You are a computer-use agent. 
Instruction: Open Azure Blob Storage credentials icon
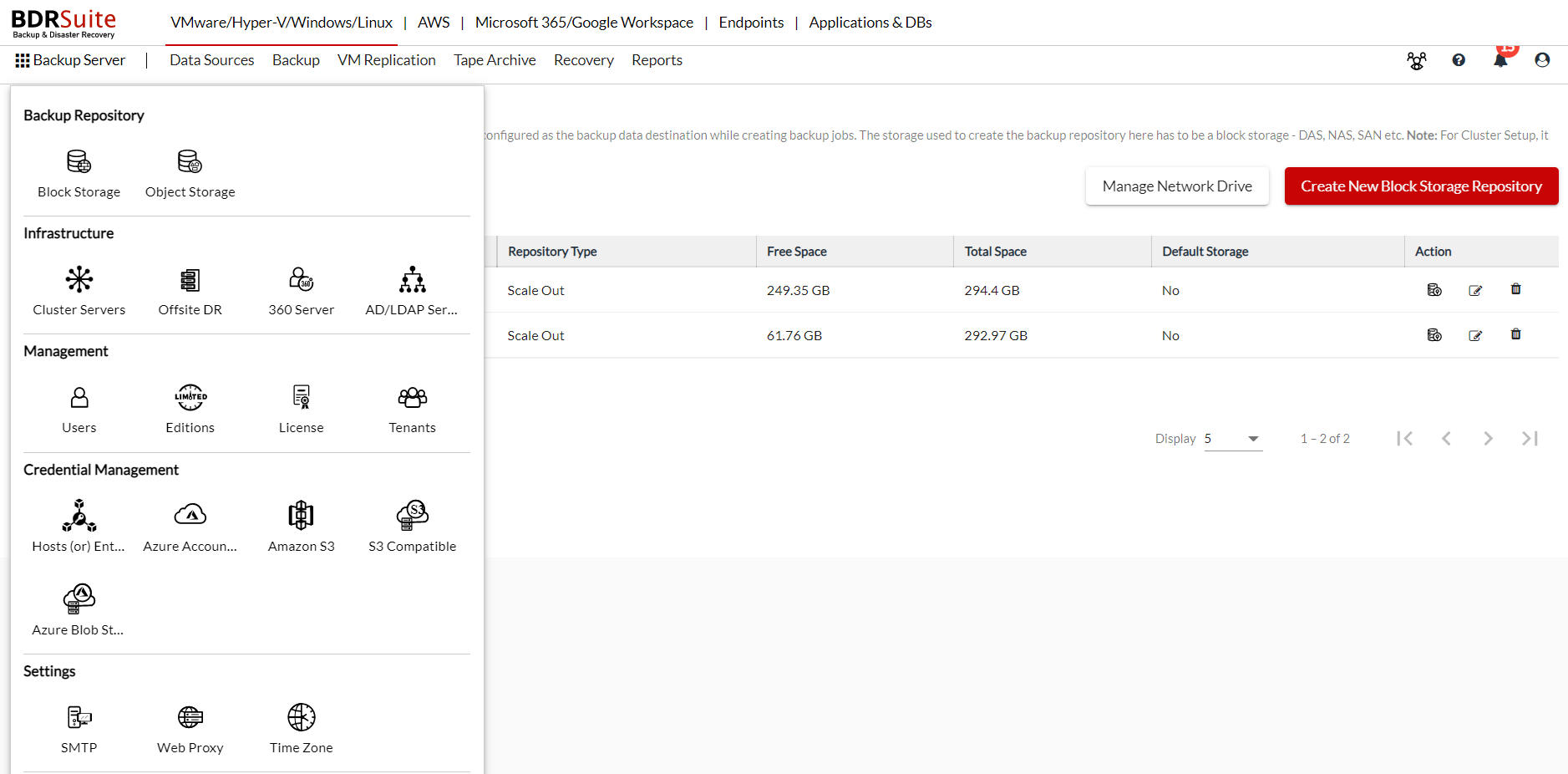point(79,599)
